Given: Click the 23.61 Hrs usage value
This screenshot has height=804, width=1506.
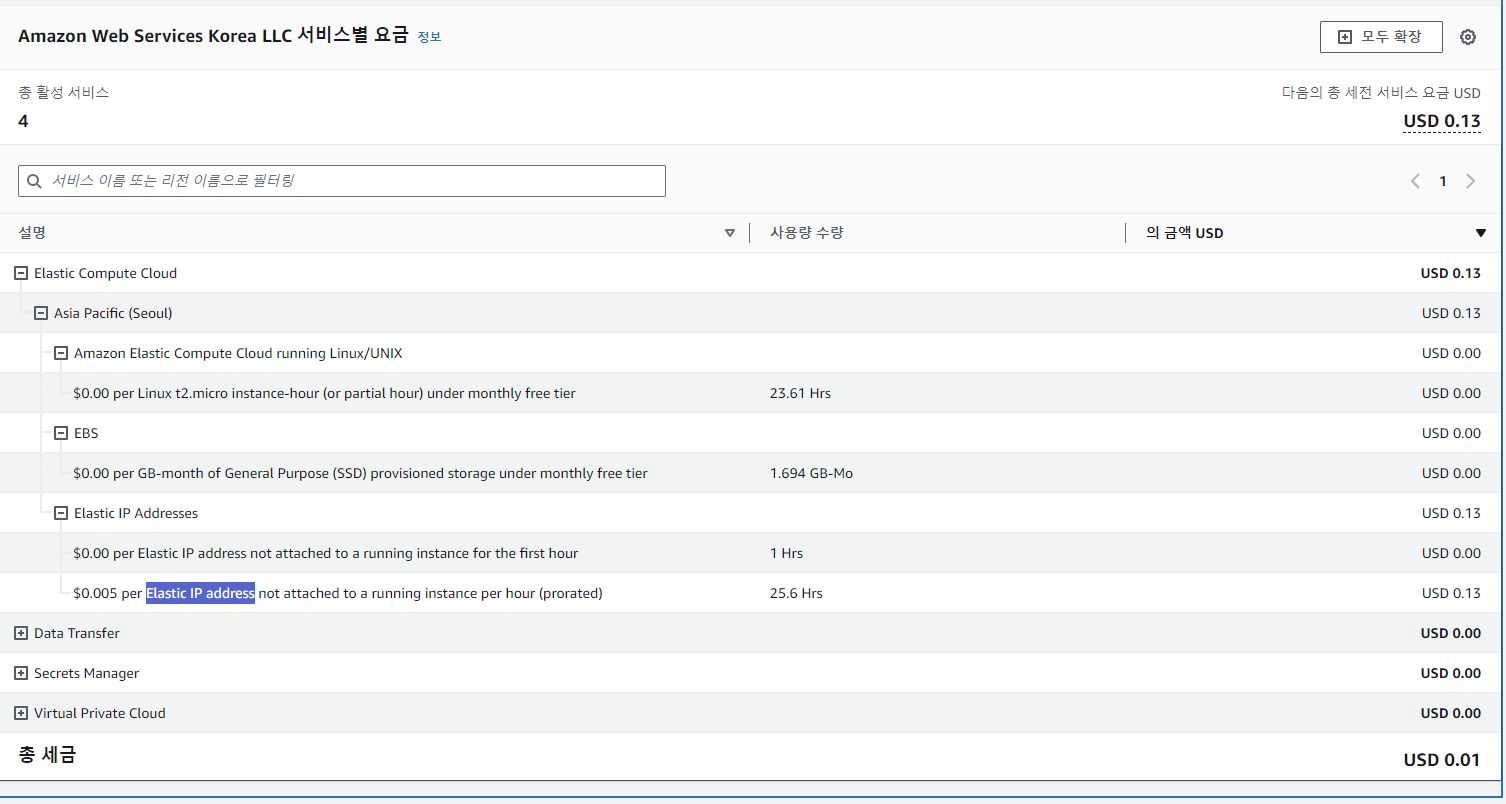Looking at the screenshot, I should [x=800, y=393].
